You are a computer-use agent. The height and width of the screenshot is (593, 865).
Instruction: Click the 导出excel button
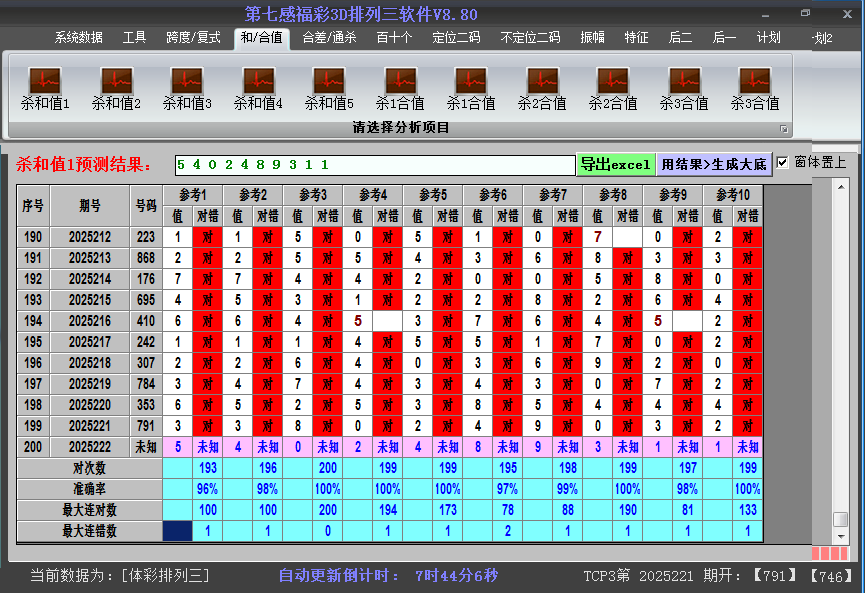(615, 164)
